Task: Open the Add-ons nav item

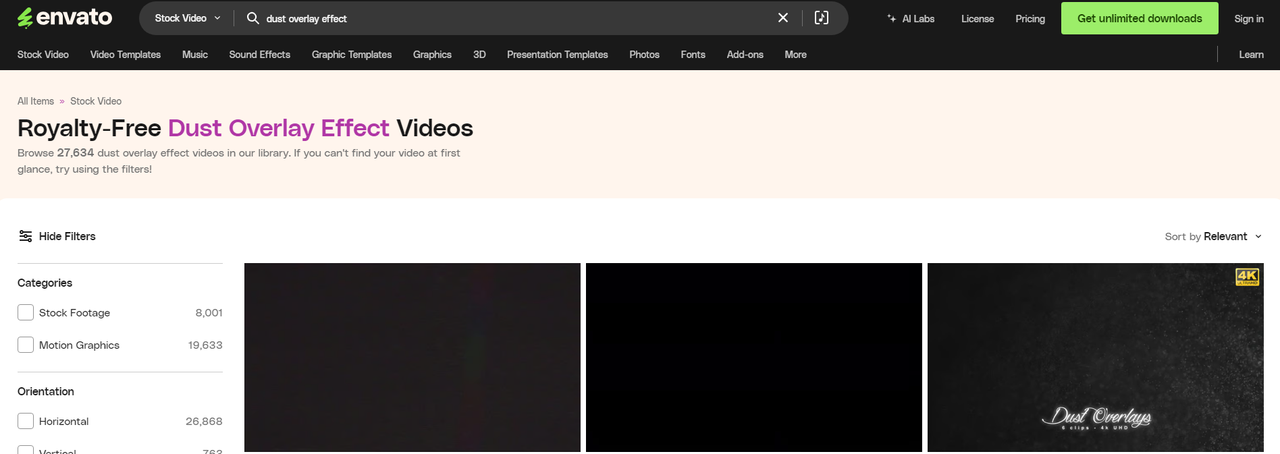Action: click(745, 55)
